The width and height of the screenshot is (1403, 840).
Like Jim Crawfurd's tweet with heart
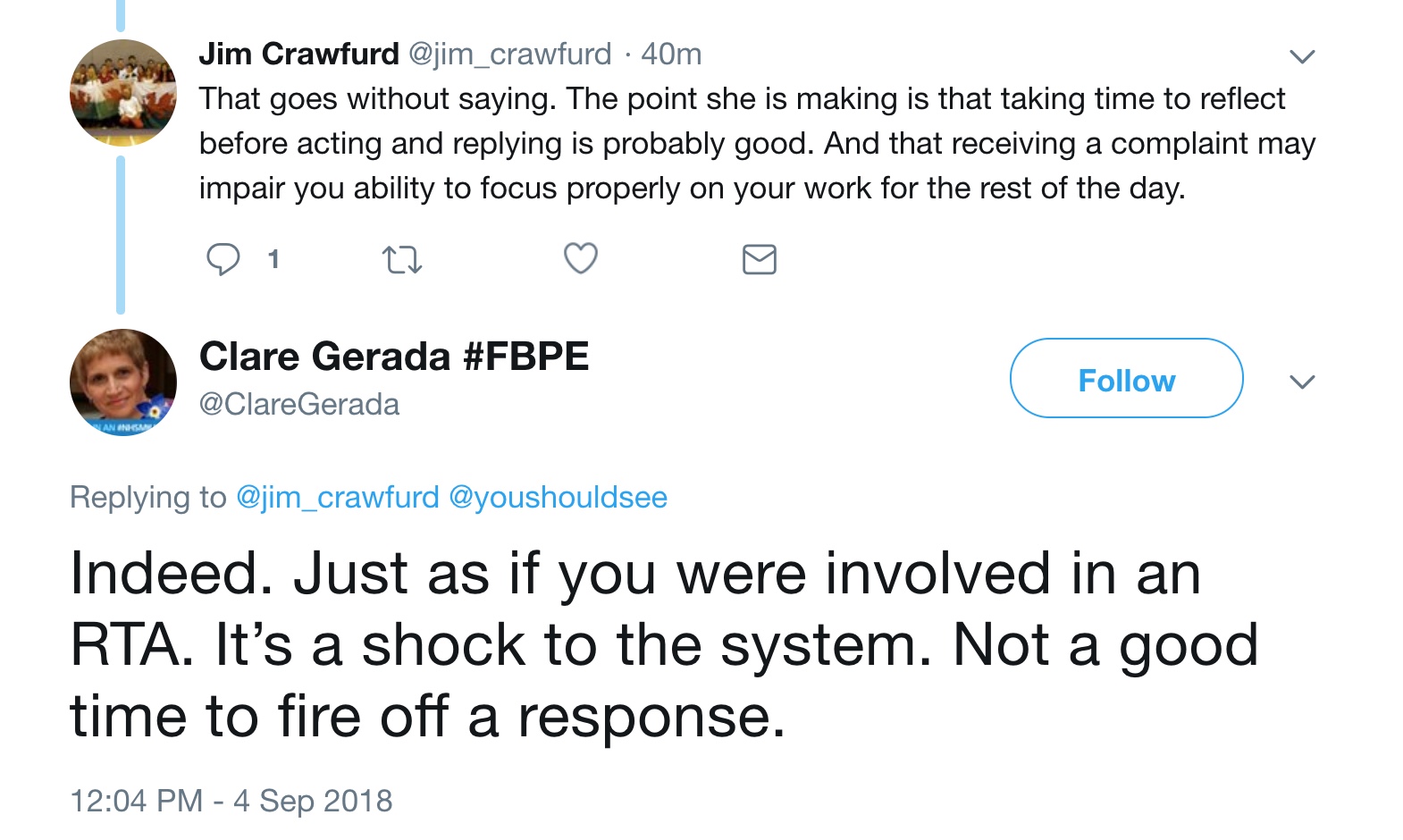point(580,259)
